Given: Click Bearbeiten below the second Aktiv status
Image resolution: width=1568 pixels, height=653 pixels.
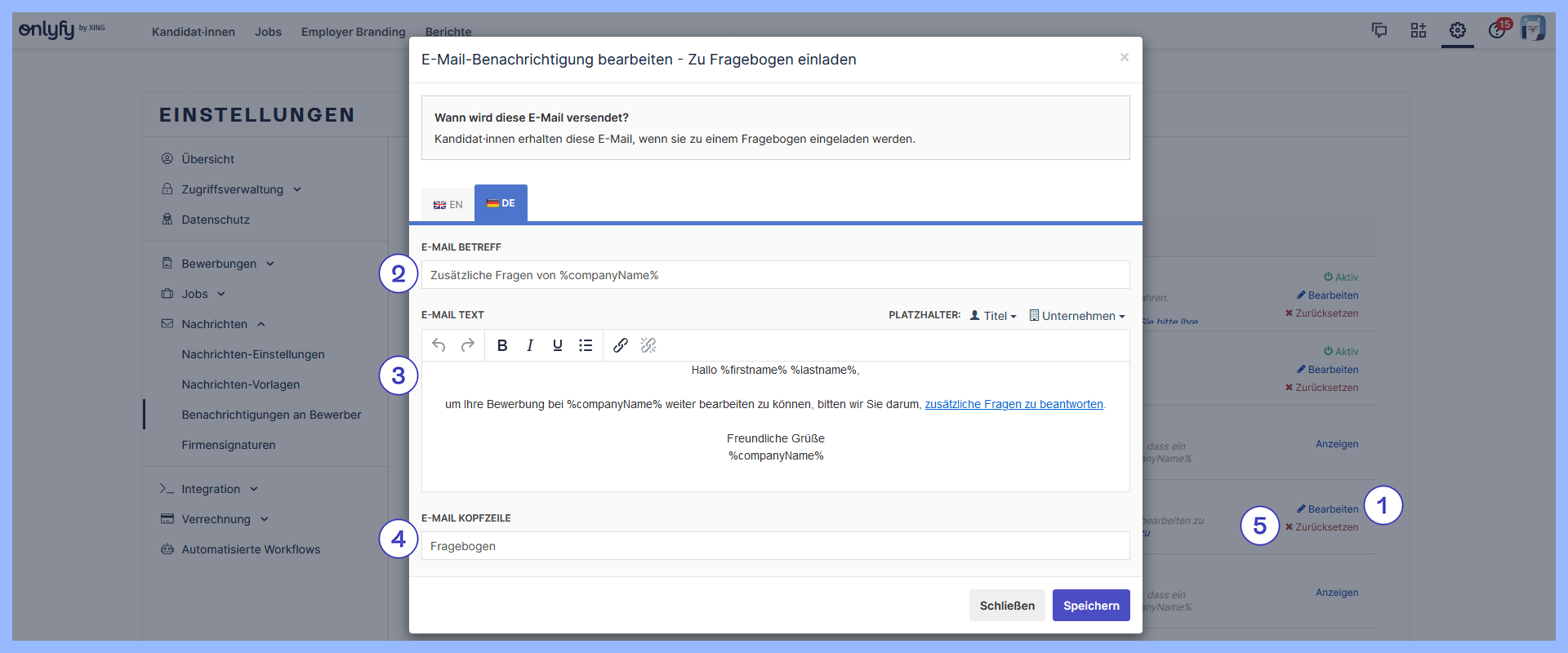Looking at the screenshot, I should 1328,370.
